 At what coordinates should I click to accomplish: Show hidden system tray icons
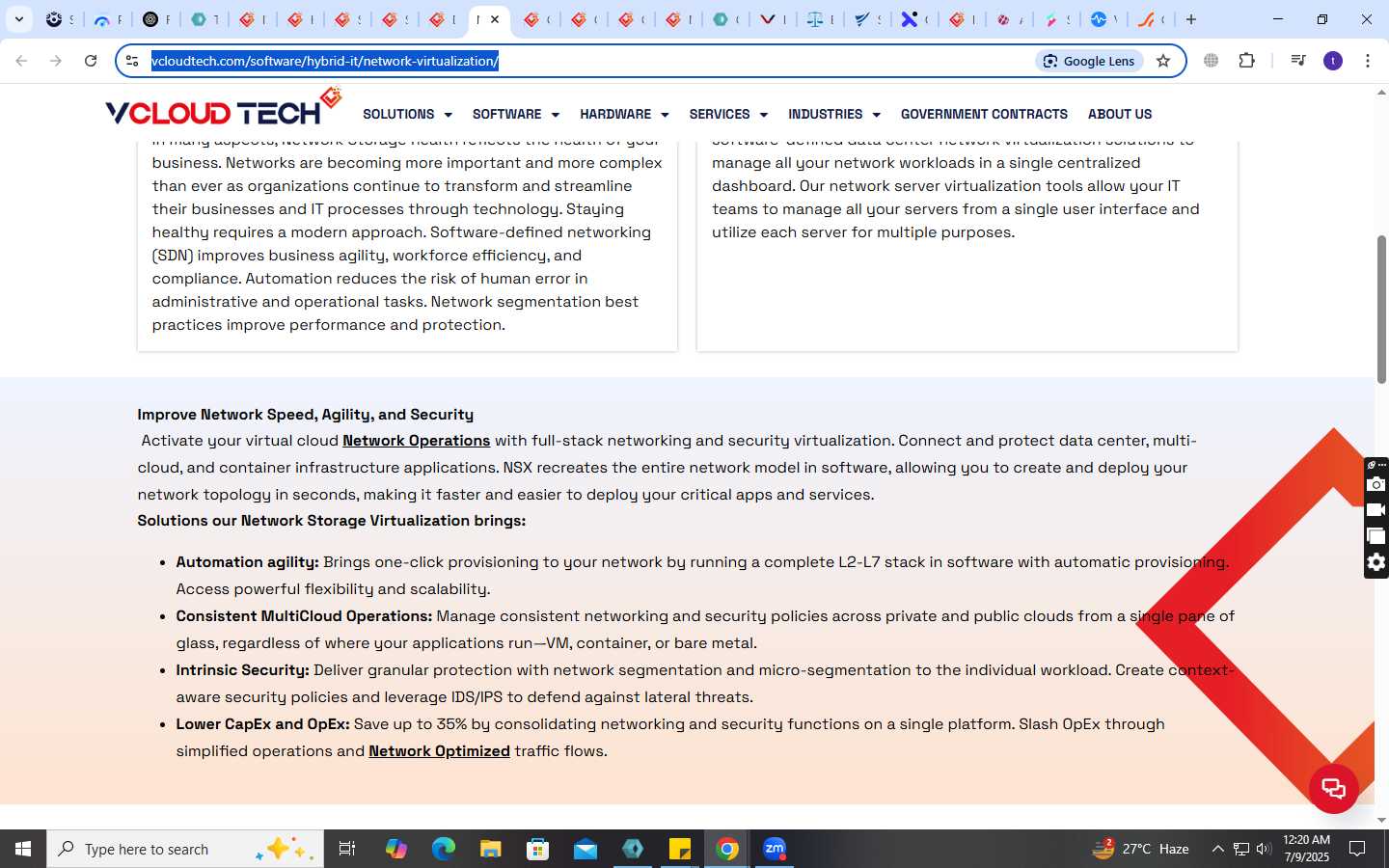[1217, 849]
